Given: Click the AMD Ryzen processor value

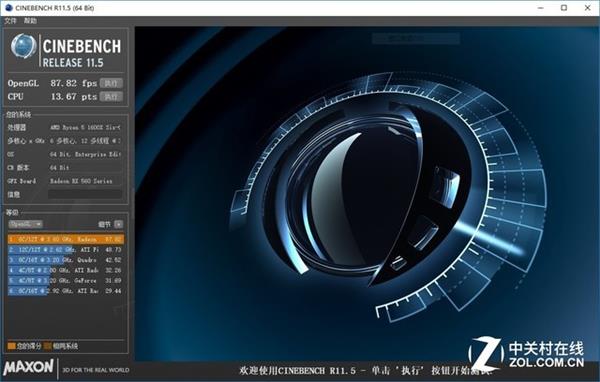Looking at the screenshot, I should tap(85, 127).
